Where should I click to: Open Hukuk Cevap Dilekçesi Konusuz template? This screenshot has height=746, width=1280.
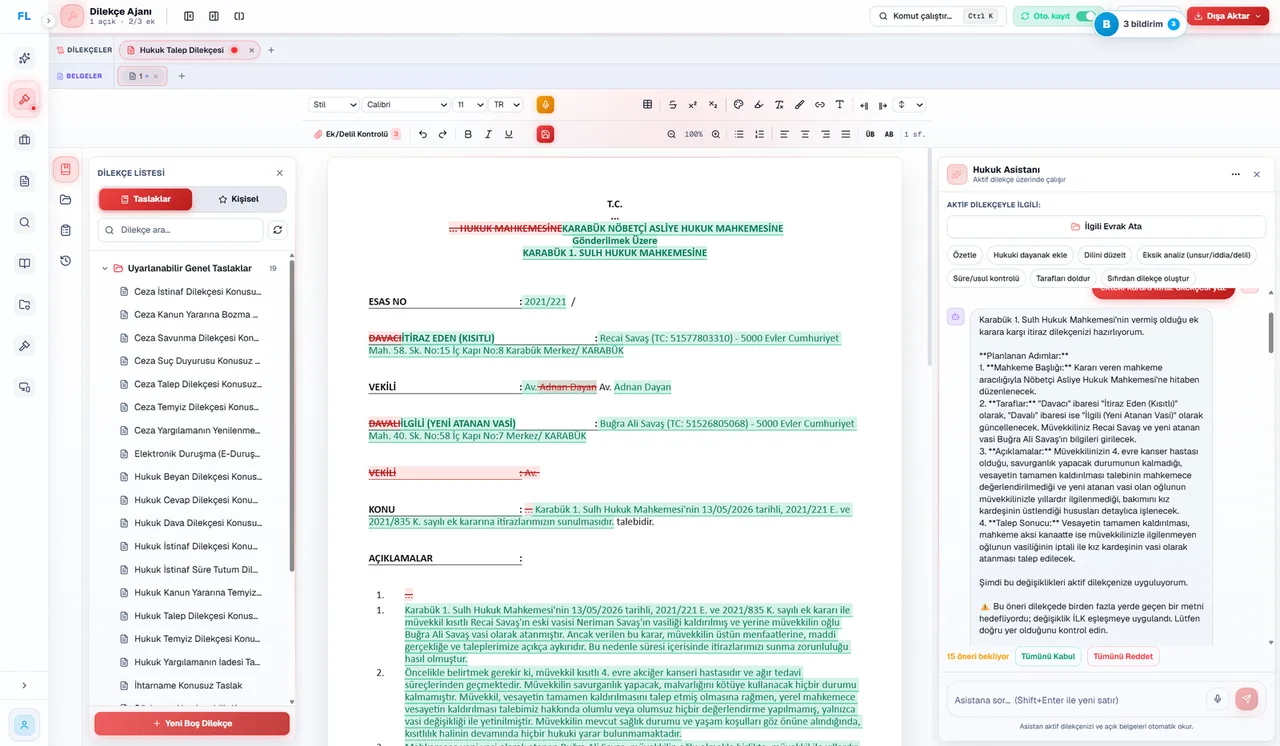pos(197,500)
